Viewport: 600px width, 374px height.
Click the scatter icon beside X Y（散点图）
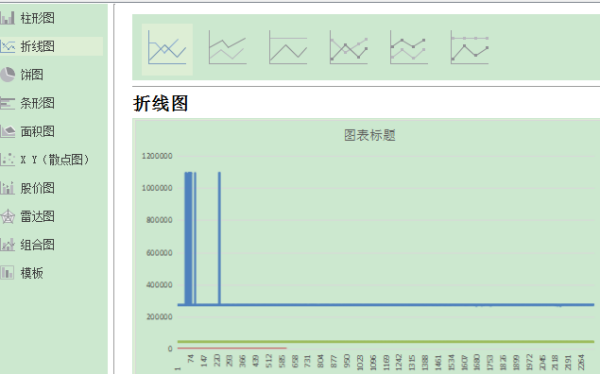click(8, 160)
